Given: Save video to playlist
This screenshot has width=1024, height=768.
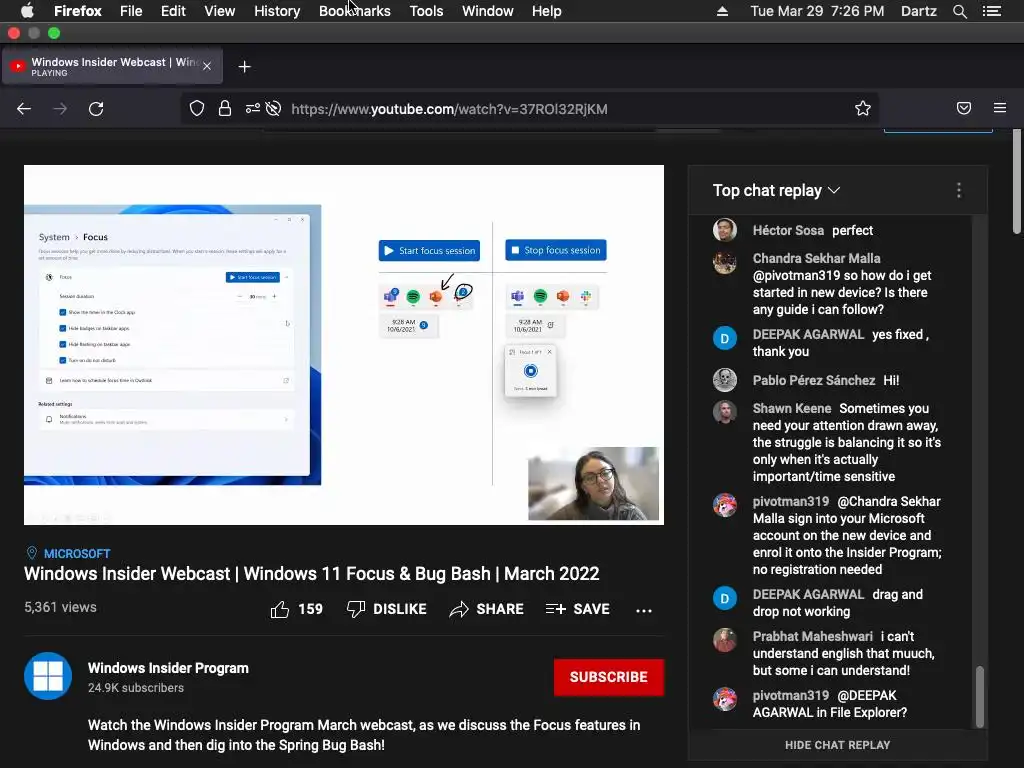Looking at the screenshot, I should pyautogui.click(x=577, y=609).
